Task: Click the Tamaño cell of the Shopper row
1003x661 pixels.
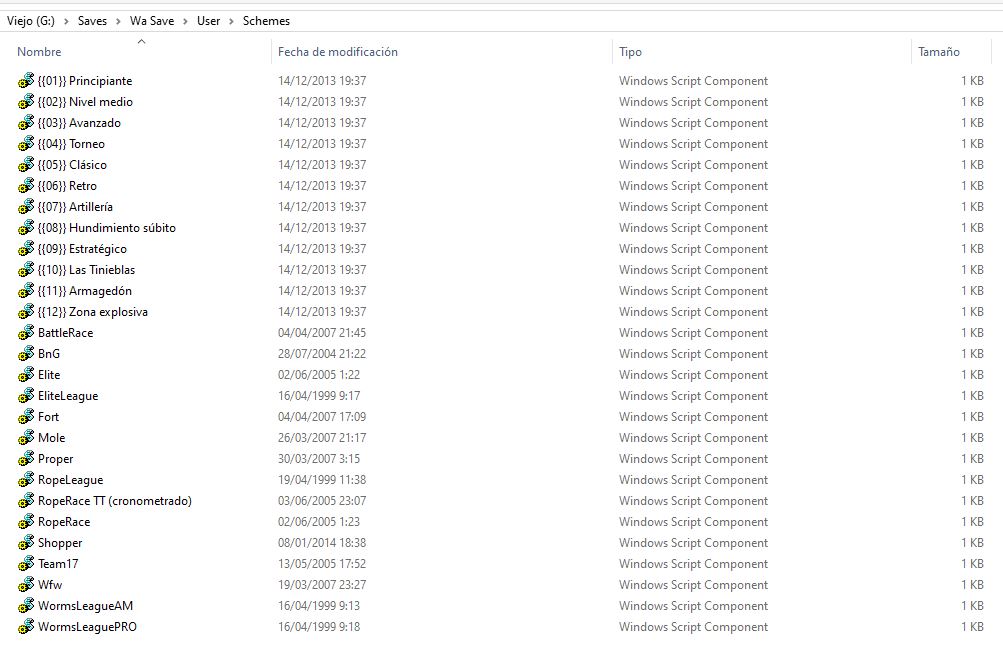Action: [972, 543]
